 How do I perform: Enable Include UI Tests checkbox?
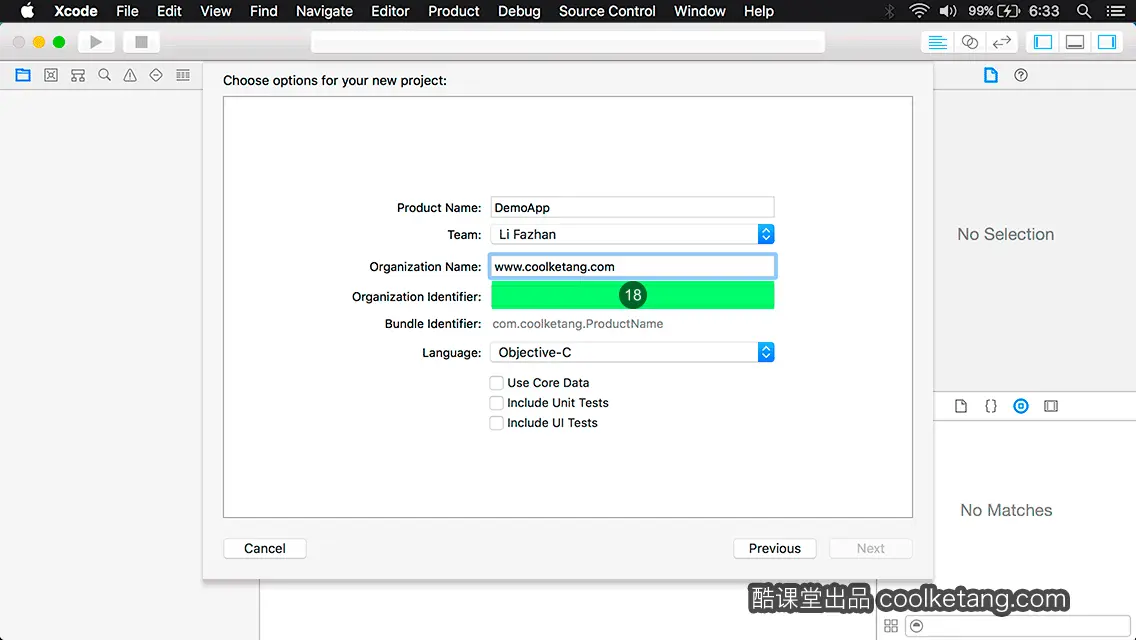[496, 423]
